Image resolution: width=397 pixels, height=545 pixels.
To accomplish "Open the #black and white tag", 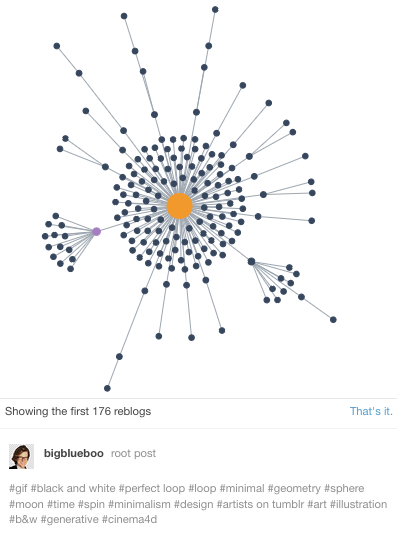I will [x=73, y=488].
